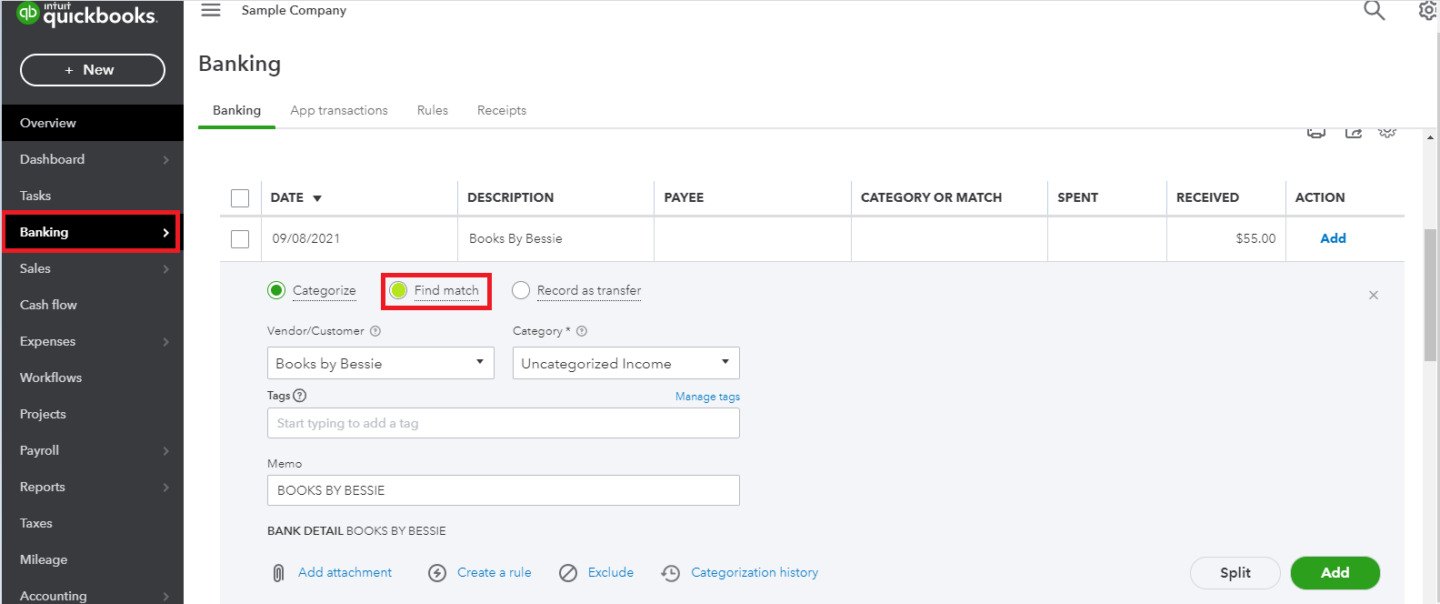Viewport: 1440px width, 604px height.
Task: Open the settings gear in top bar
Action: [x=1428, y=10]
